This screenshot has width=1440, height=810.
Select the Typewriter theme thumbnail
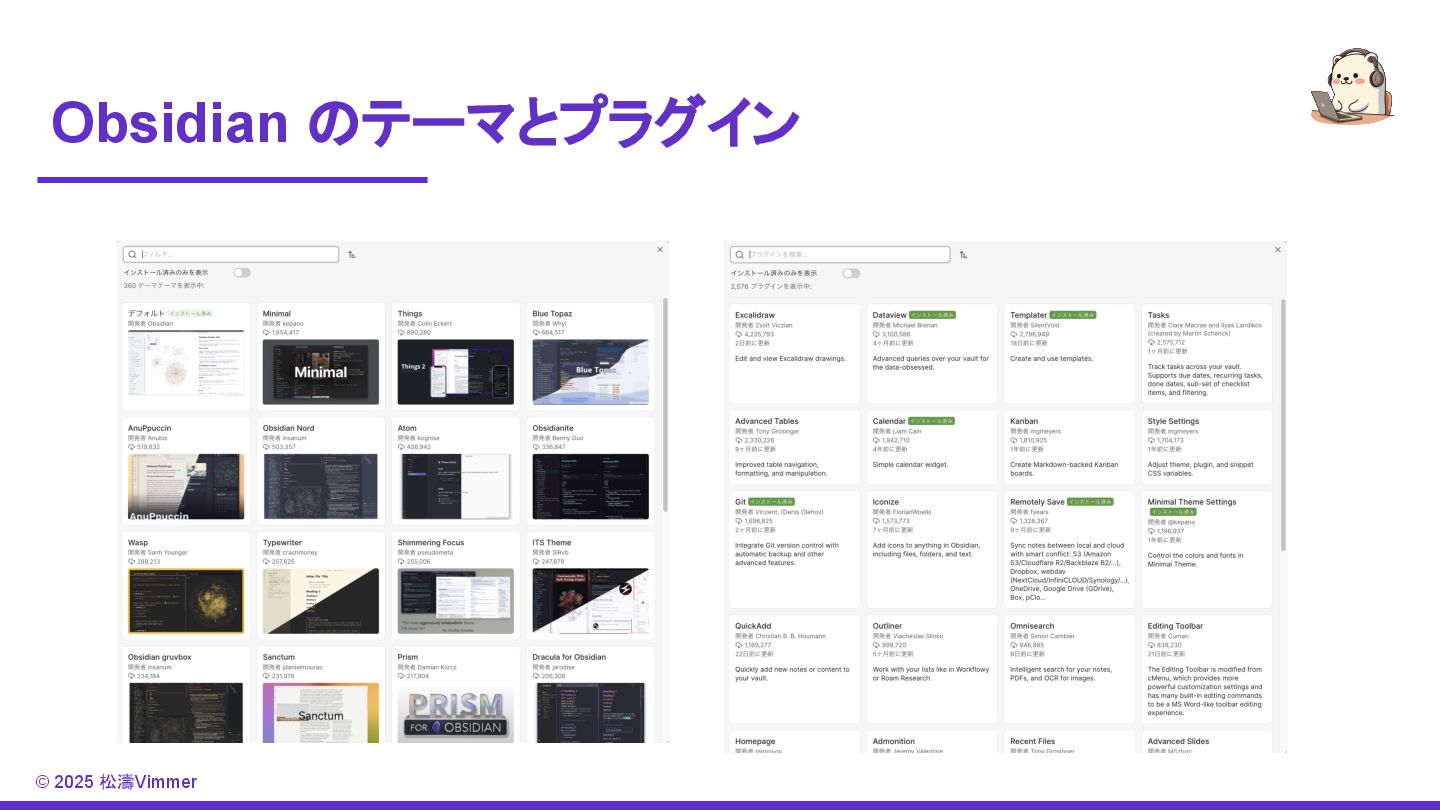(320, 601)
